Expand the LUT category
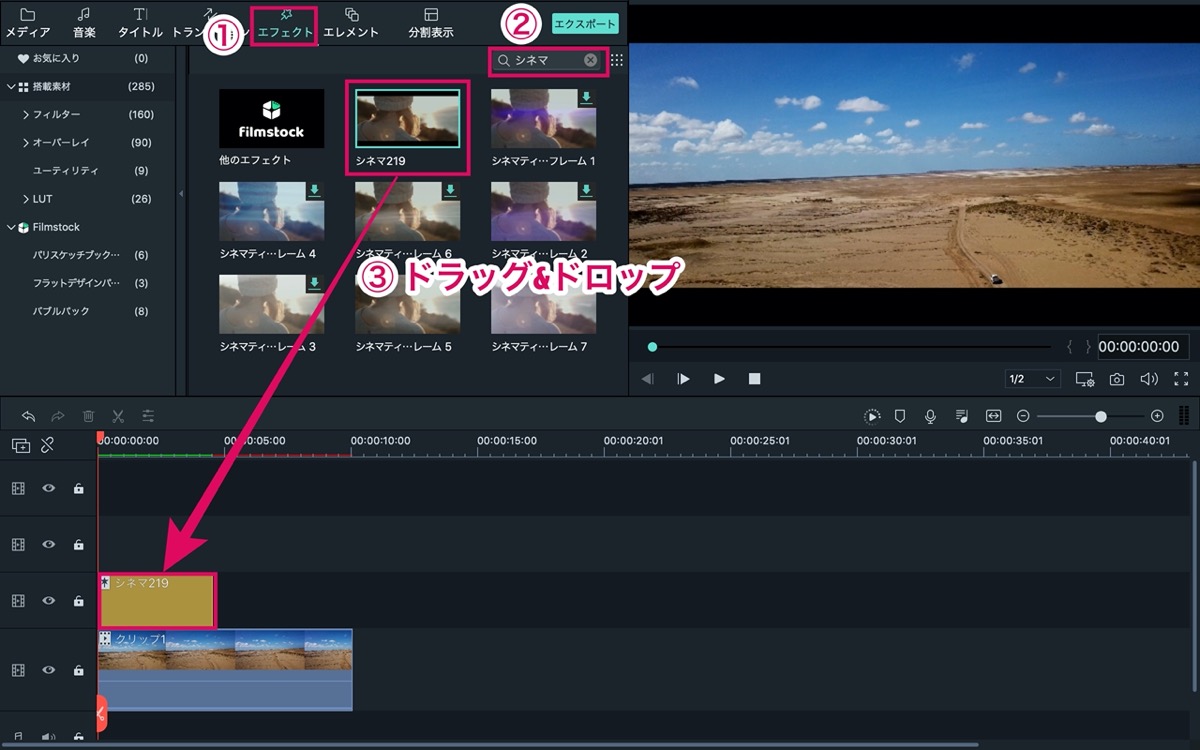Image resolution: width=1200 pixels, height=750 pixels. [25, 199]
